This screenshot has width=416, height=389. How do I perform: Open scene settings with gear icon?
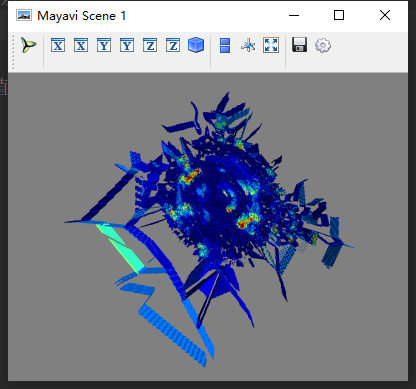coord(323,45)
